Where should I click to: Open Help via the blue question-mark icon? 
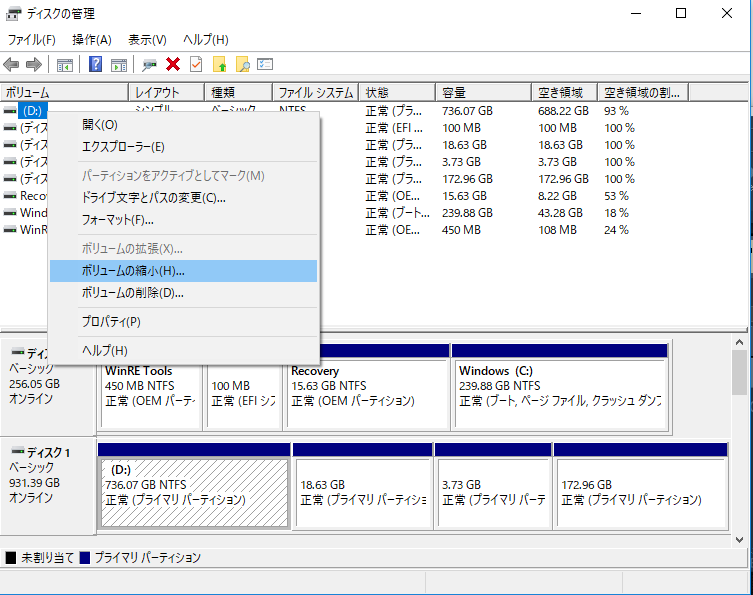[x=96, y=64]
